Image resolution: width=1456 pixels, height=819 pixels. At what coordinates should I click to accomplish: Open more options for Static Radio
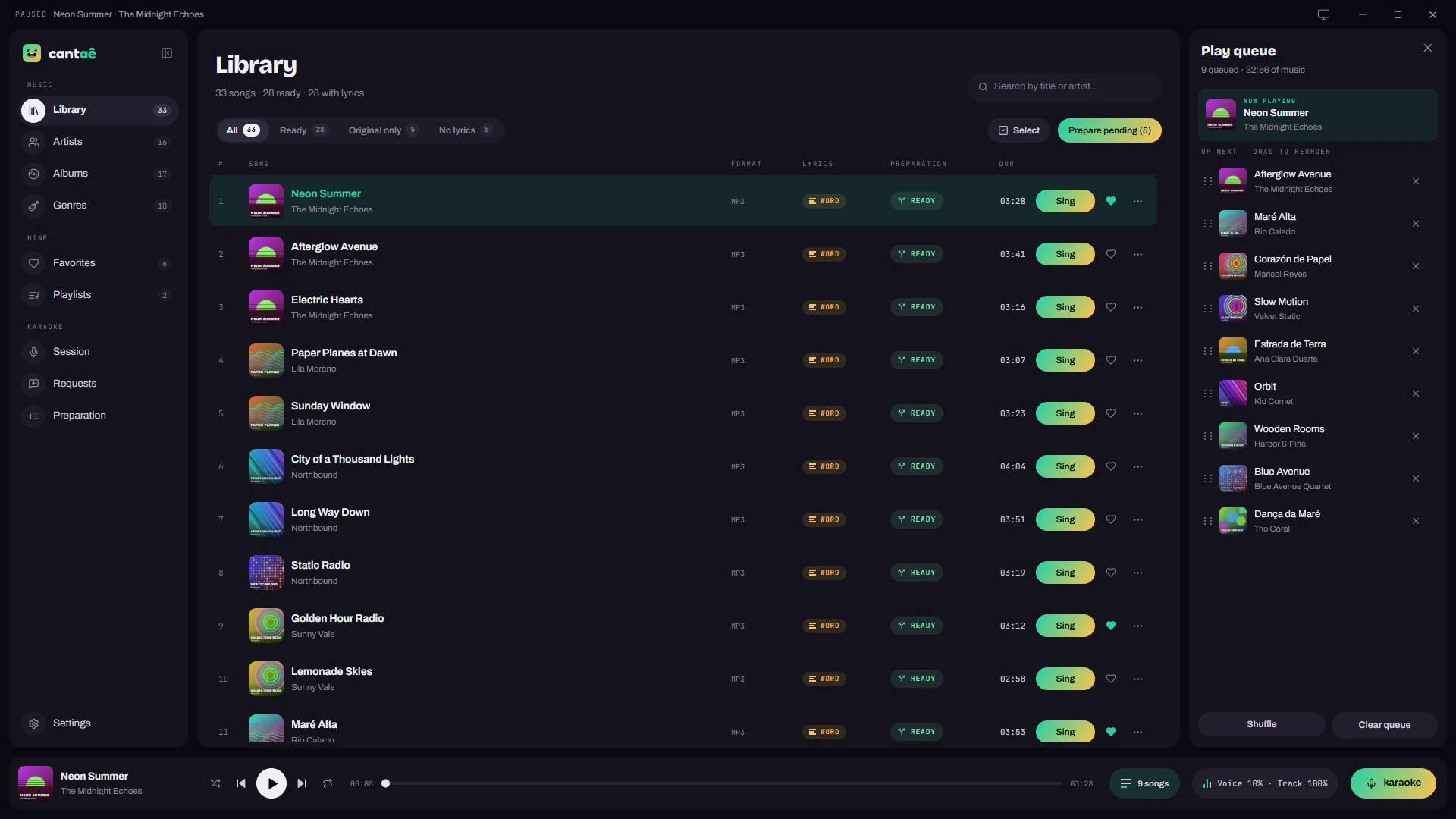point(1137,573)
